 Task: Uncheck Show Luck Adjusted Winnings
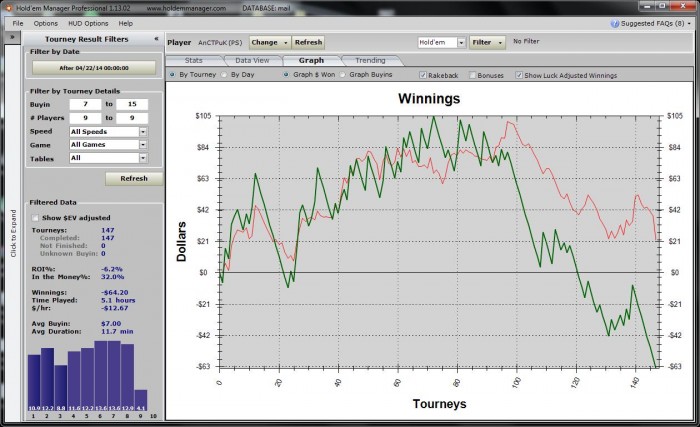click(519, 75)
